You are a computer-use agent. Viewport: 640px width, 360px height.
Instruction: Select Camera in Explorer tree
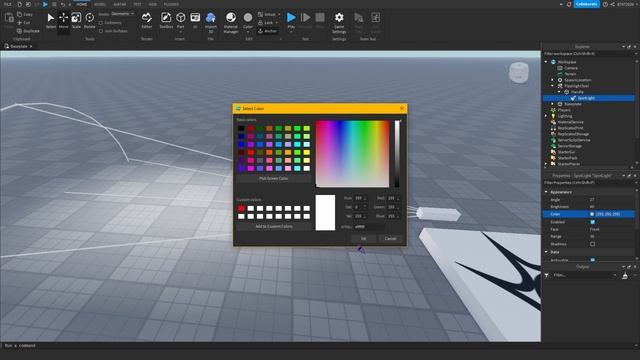tap(571, 68)
